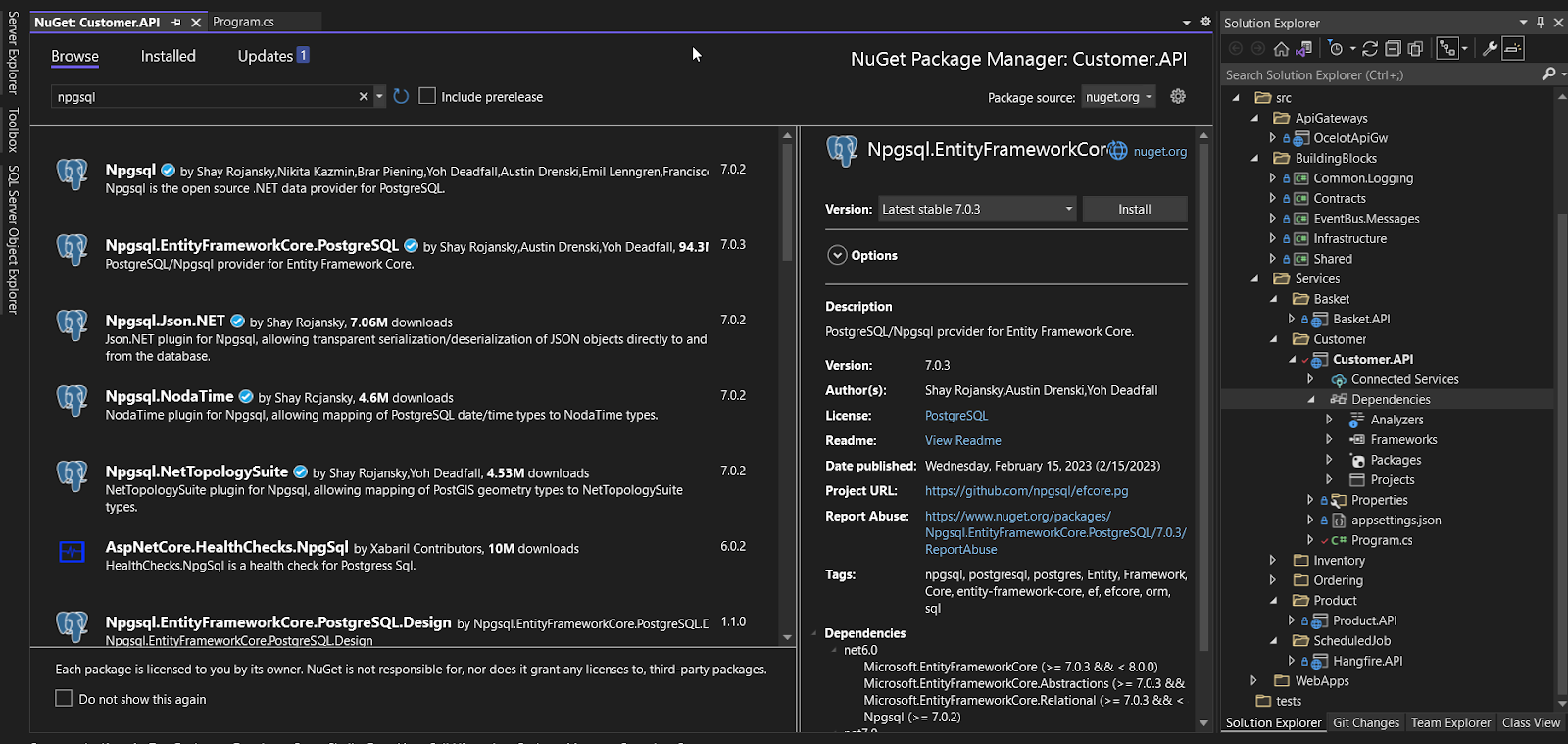
Task: Expand the Options section
Action: (x=837, y=255)
